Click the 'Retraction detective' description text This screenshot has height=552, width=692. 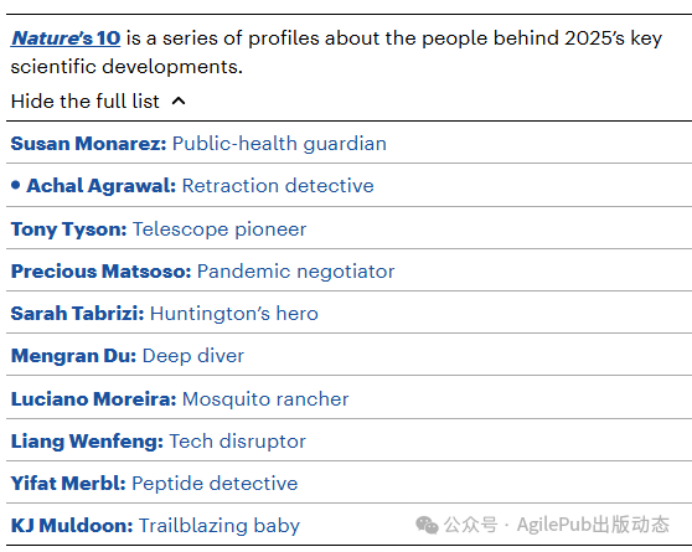click(277, 186)
